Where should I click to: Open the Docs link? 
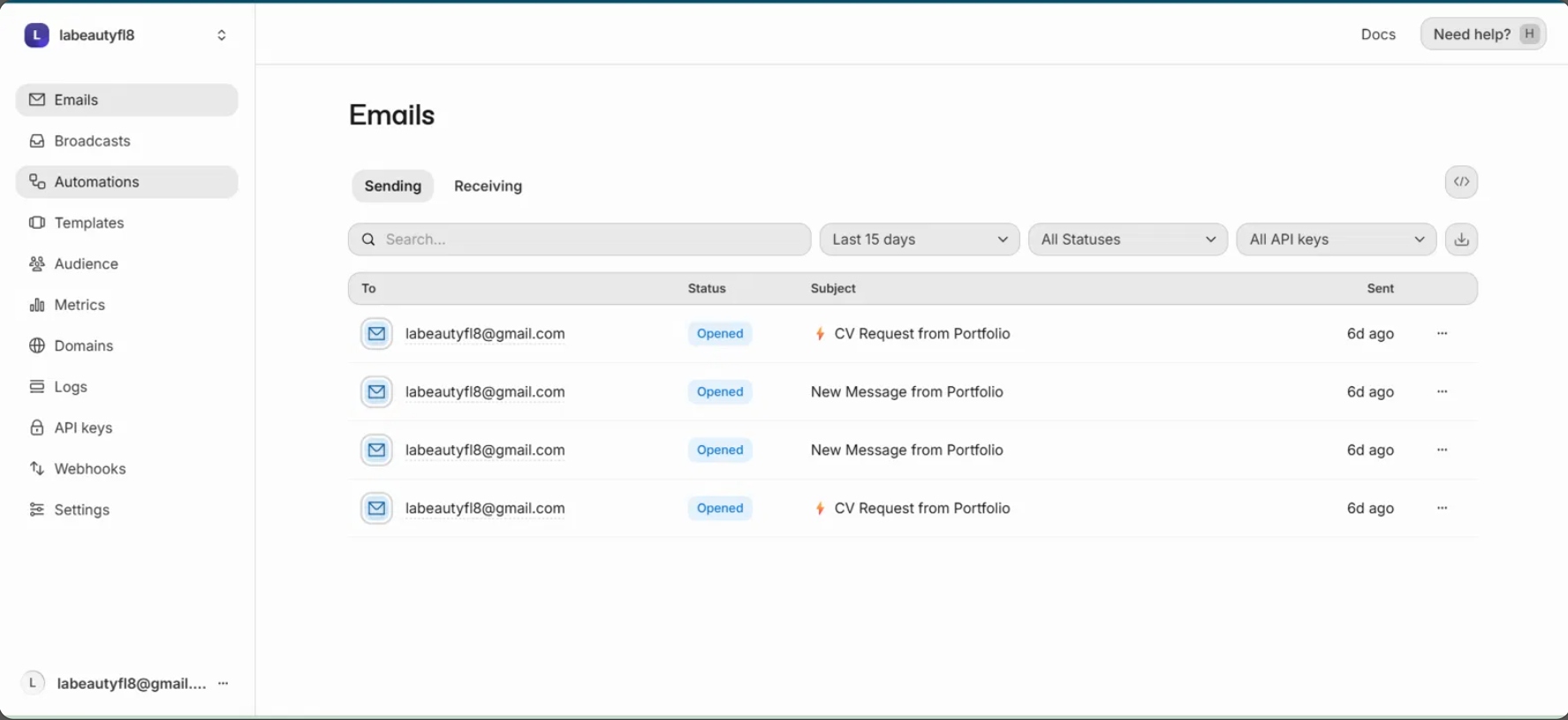click(x=1378, y=34)
